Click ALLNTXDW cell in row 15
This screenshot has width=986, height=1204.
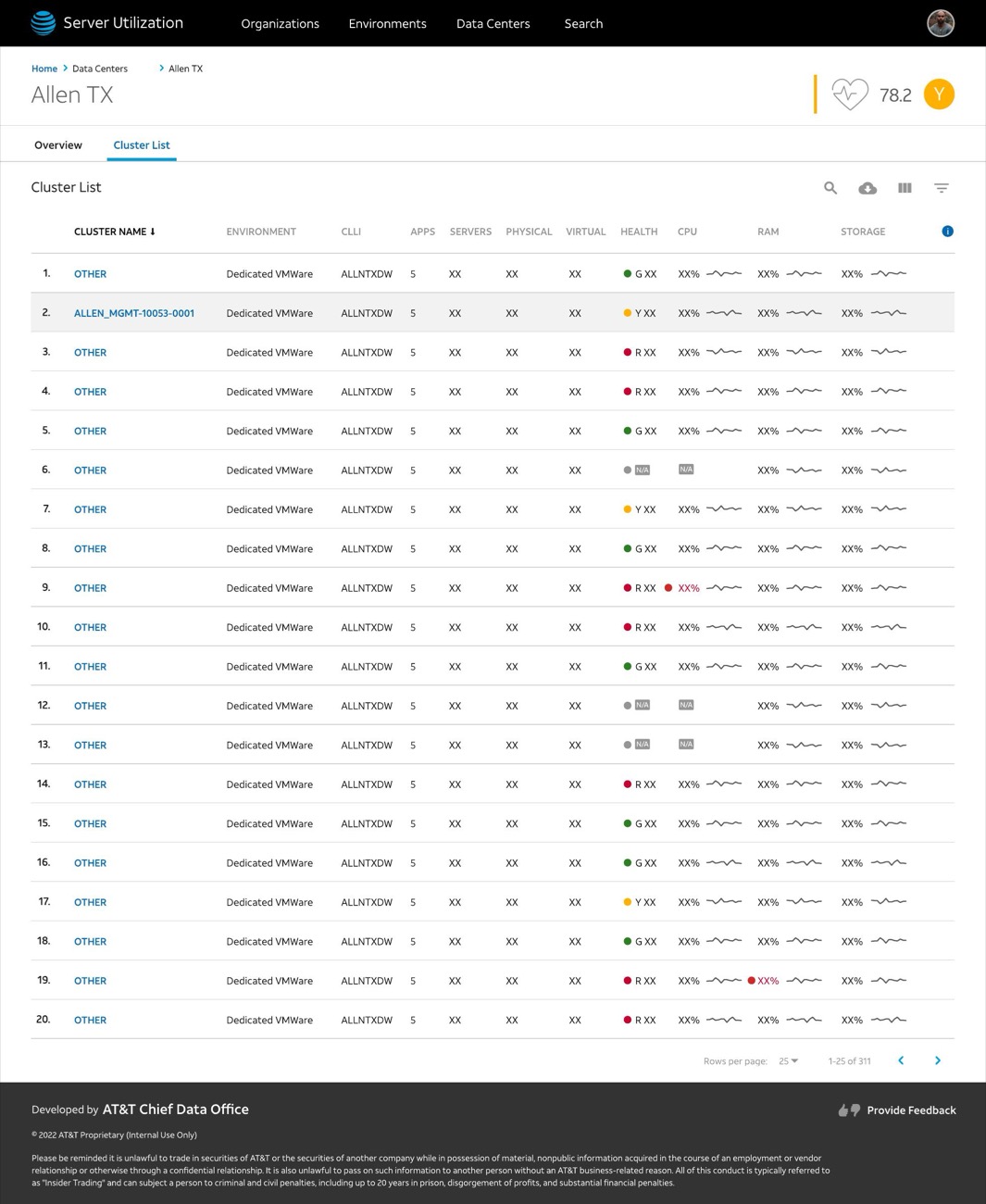[367, 823]
